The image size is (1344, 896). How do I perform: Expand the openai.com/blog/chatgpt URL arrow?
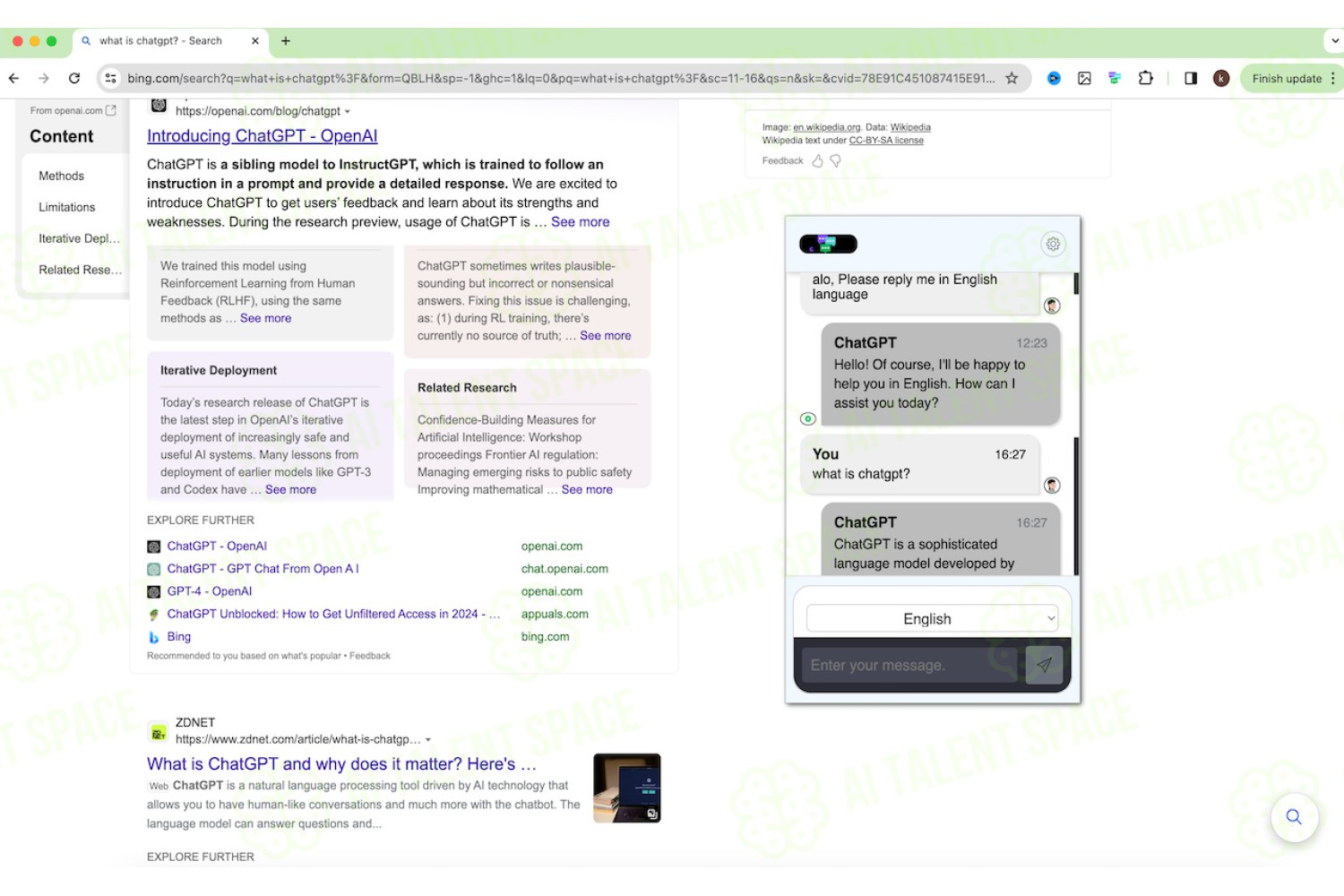click(x=348, y=111)
